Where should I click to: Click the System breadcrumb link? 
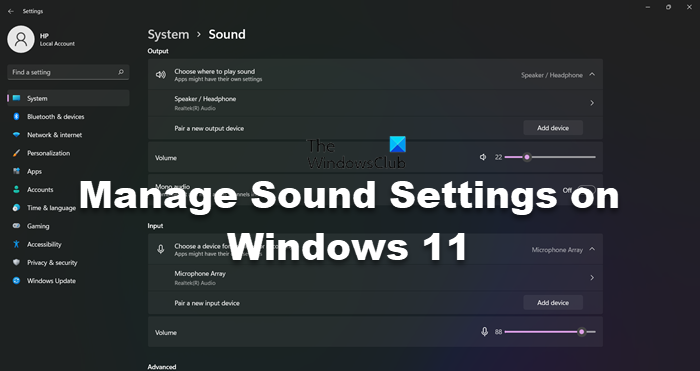click(x=168, y=34)
